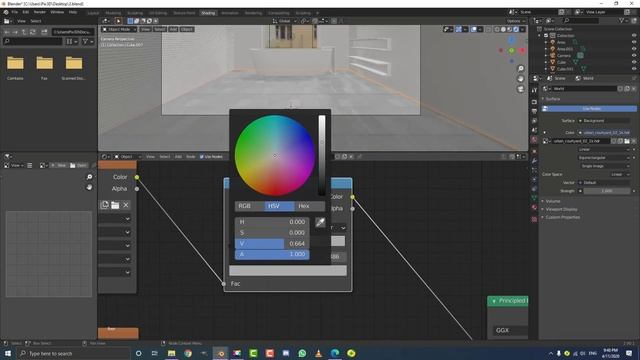Click the open-image folder icon beside urban courtyard hdr
The image size is (640, 360).
627,141
